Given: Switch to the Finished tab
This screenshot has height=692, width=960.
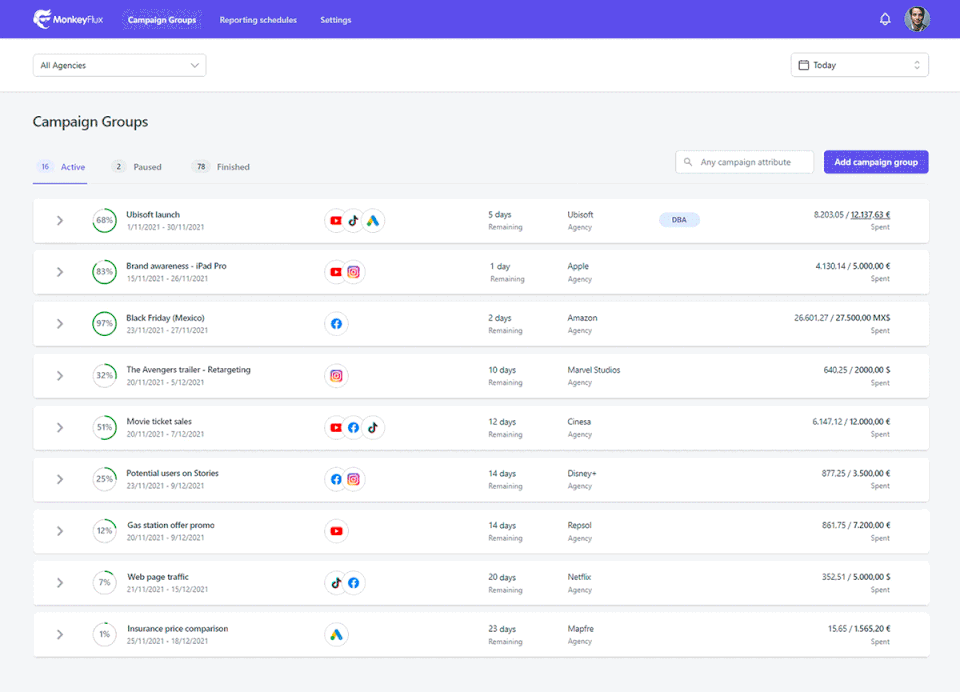Looking at the screenshot, I should [x=220, y=167].
